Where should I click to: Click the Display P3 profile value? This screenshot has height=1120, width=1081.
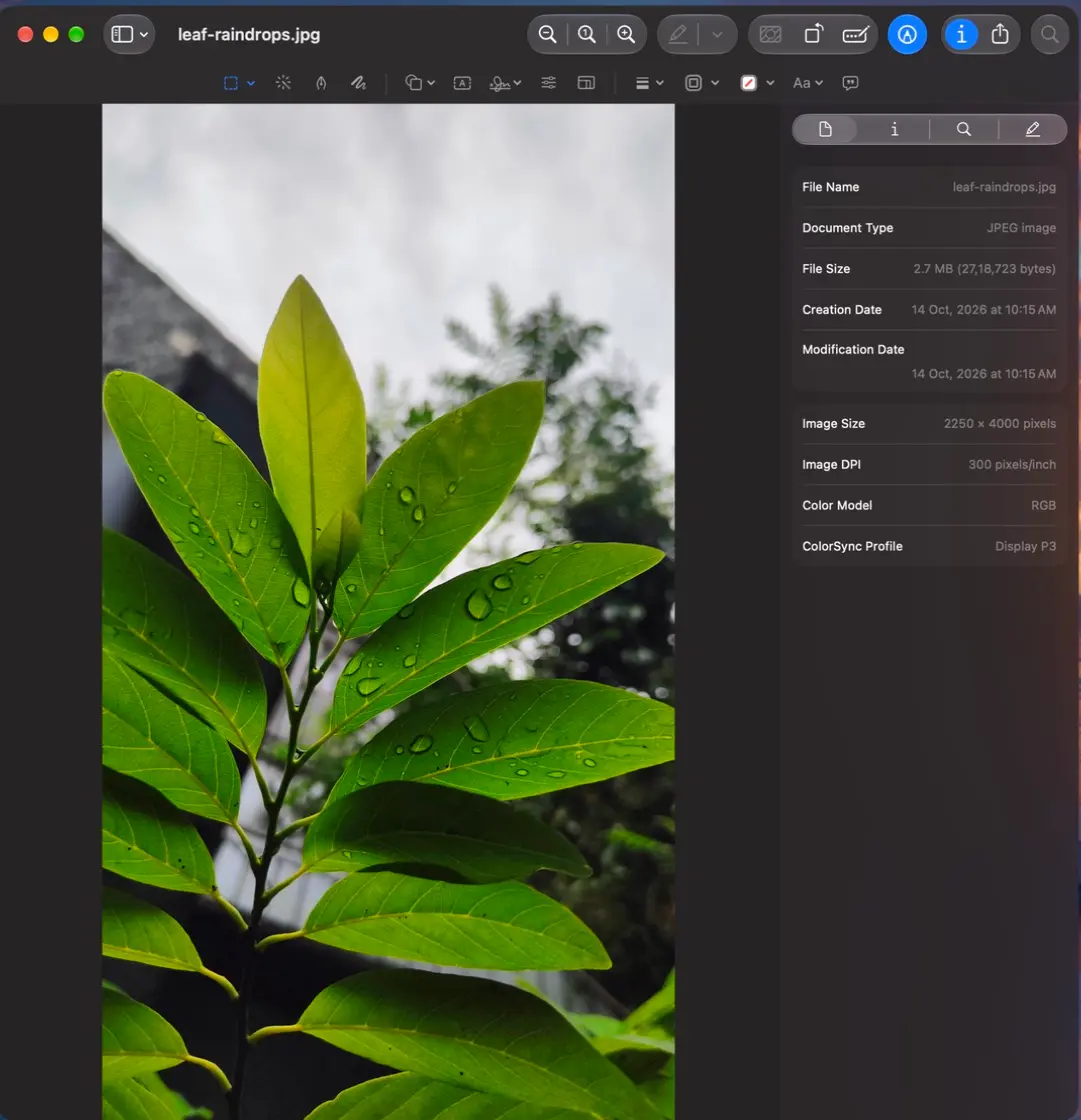(x=1025, y=546)
